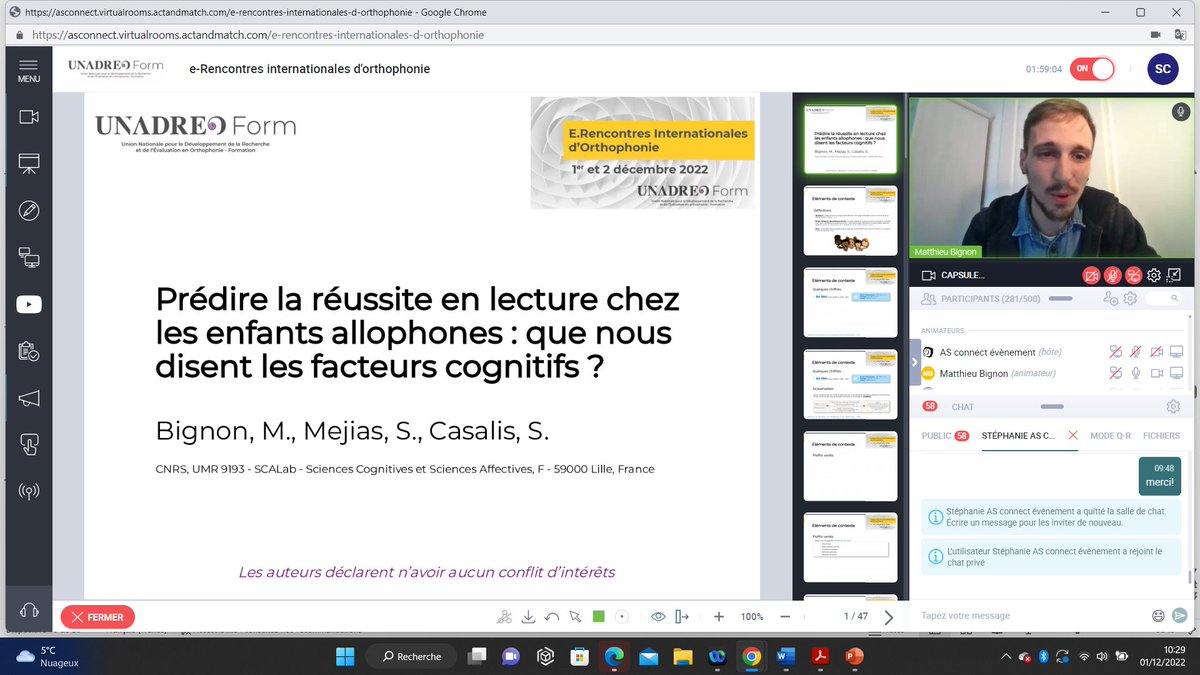Open the YouTube video sharing tool

click(x=28, y=304)
